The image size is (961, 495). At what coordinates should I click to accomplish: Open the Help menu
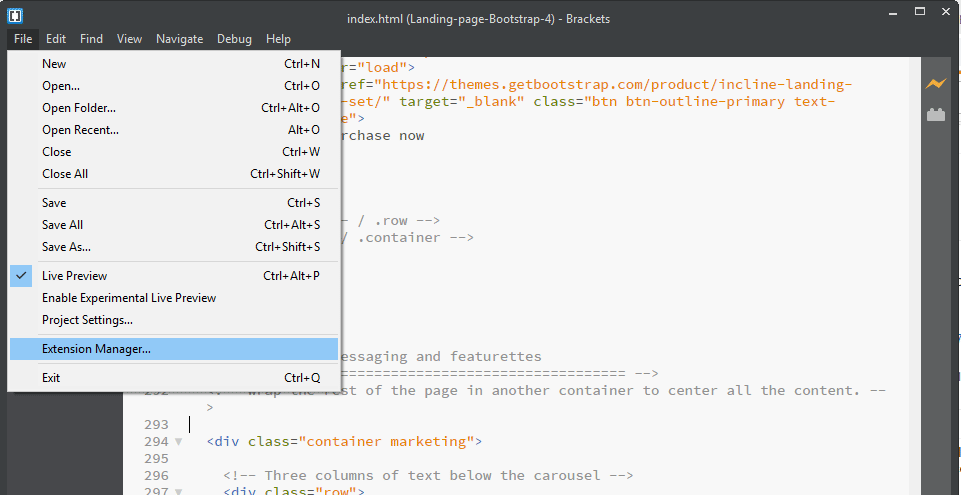[278, 39]
